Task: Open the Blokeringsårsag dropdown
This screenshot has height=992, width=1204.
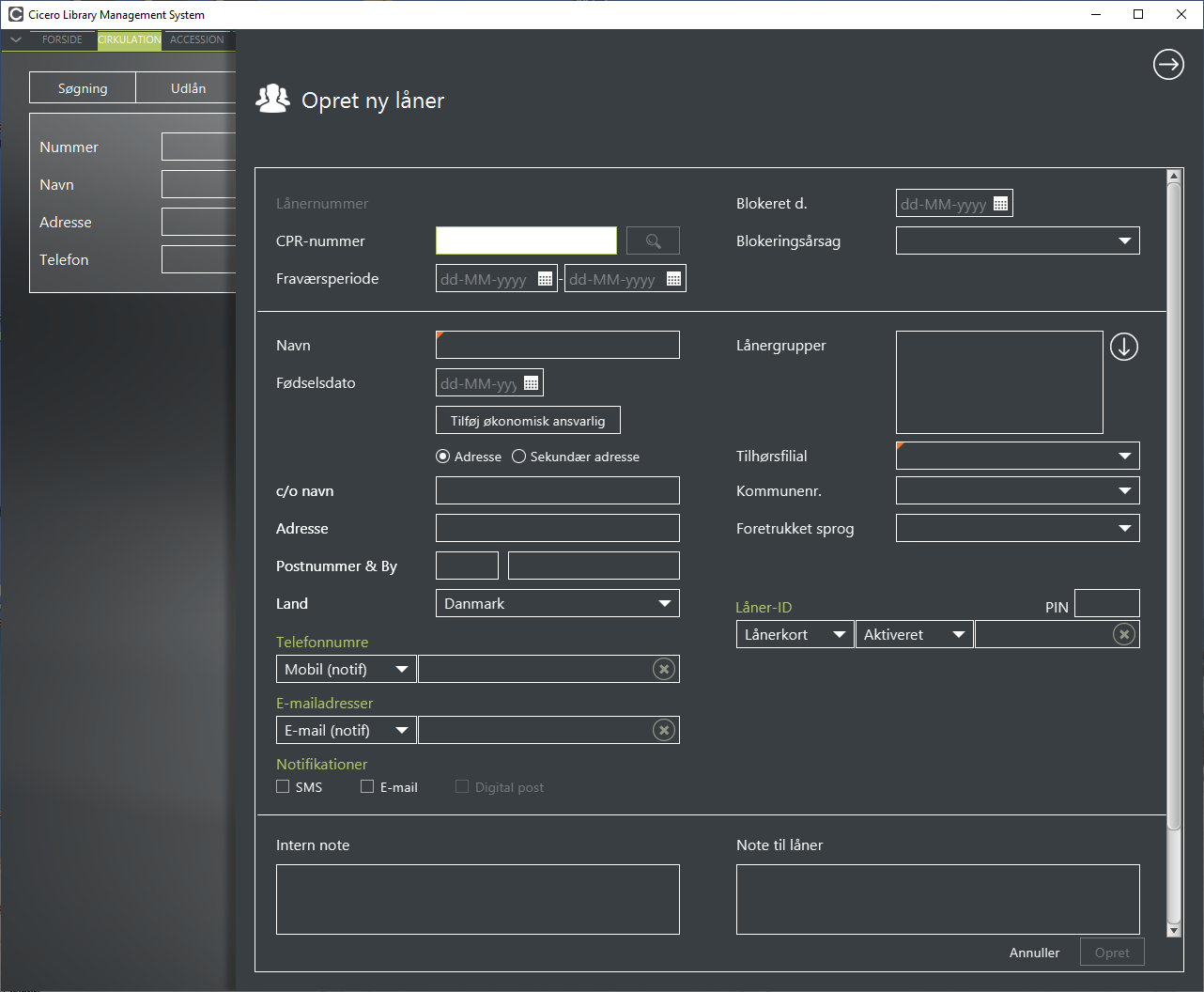Action: point(1018,241)
